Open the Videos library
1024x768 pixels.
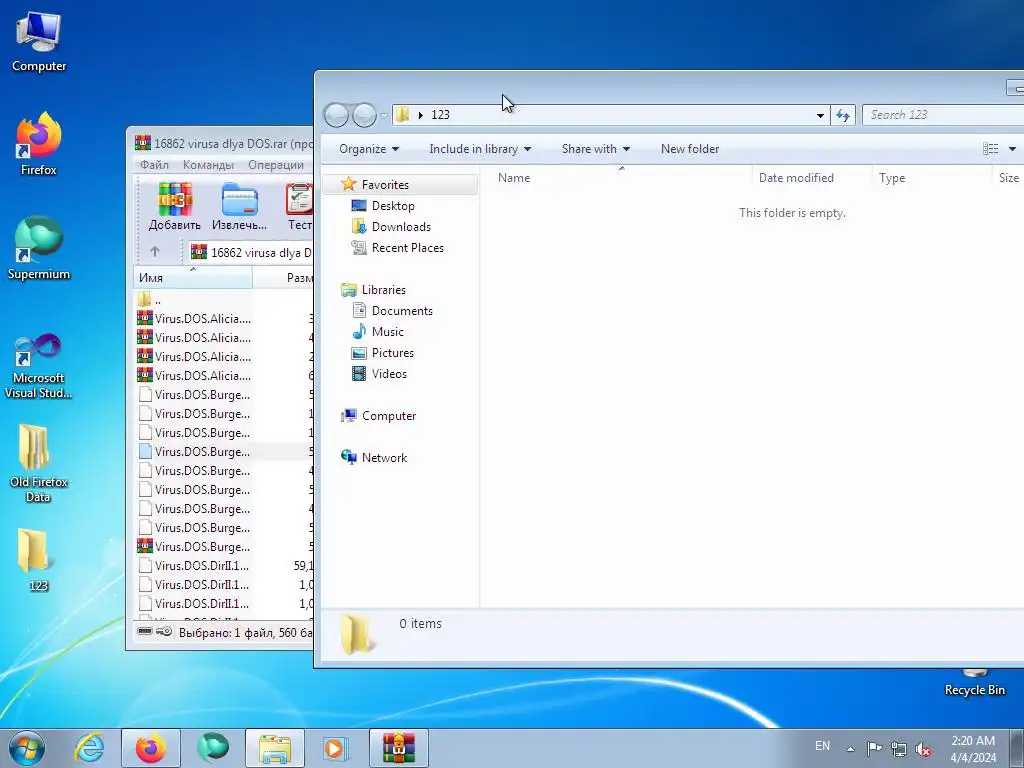click(x=389, y=374)
